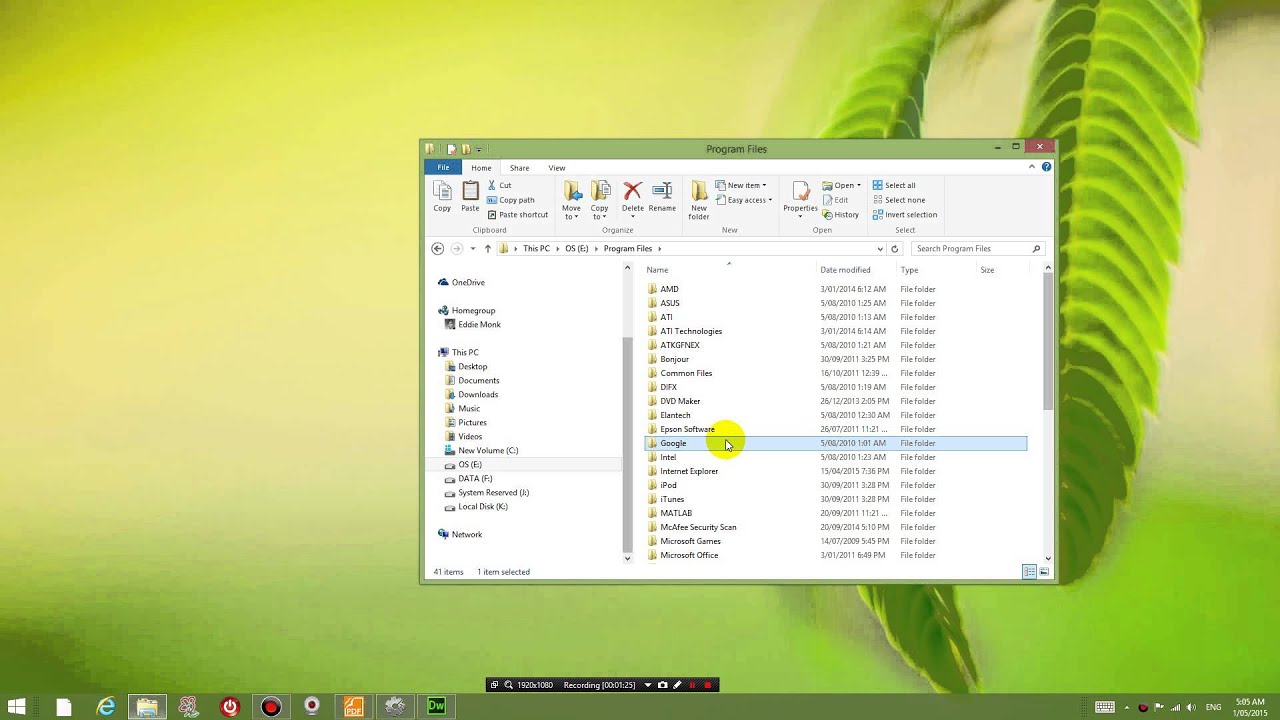Cut the selected item
This screenshot has height=720, width=1280.
coord(499,185)
